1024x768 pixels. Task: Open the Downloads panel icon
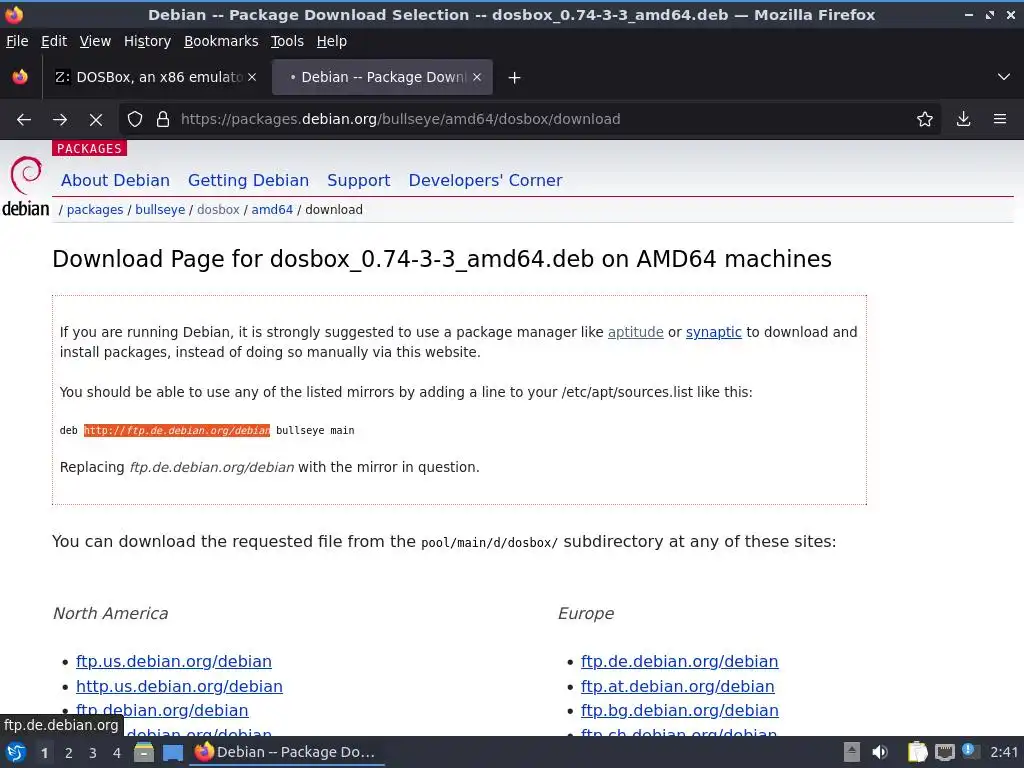pos(963,120)
